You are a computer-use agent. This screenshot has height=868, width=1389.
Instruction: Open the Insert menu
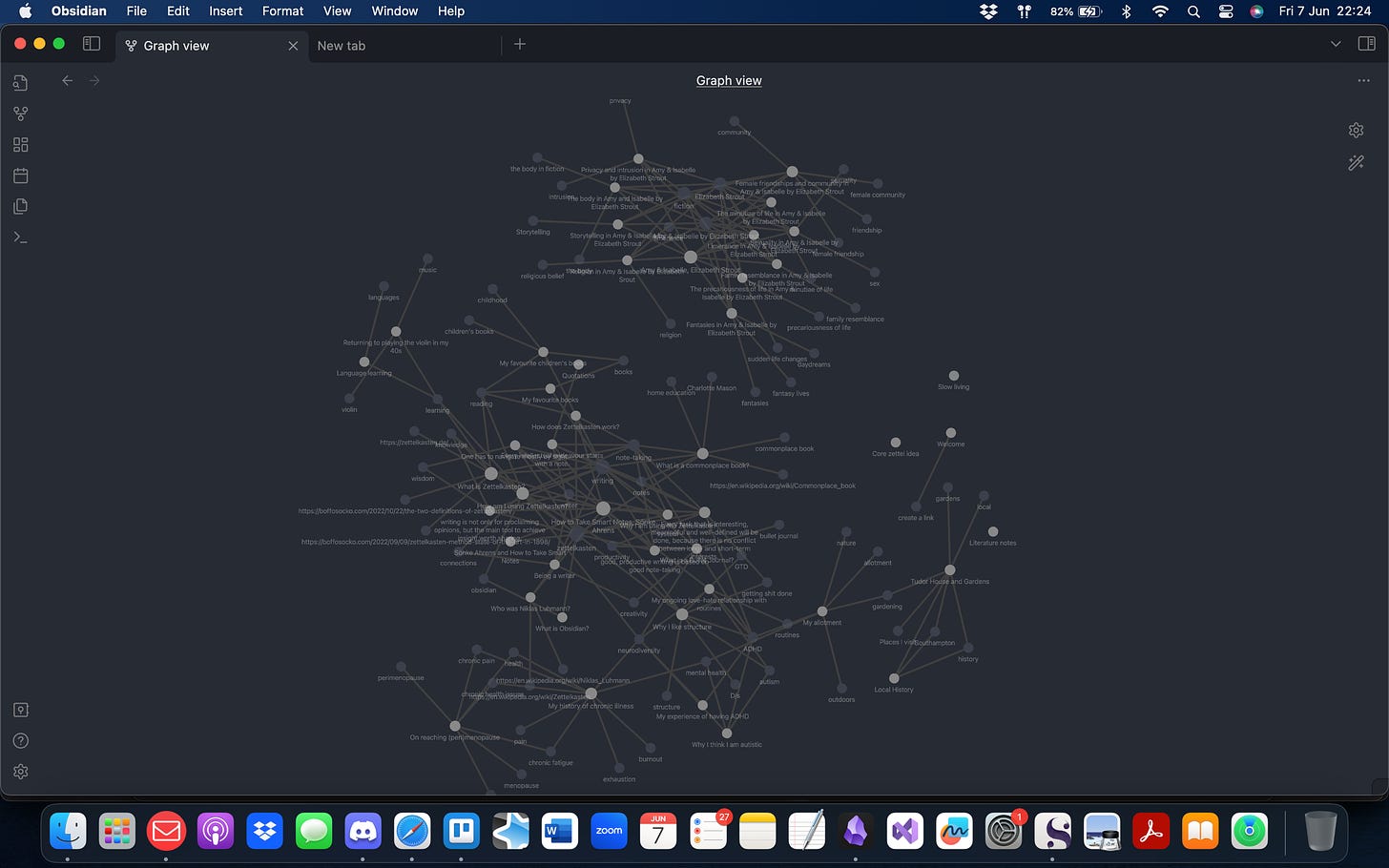(226, 11)
